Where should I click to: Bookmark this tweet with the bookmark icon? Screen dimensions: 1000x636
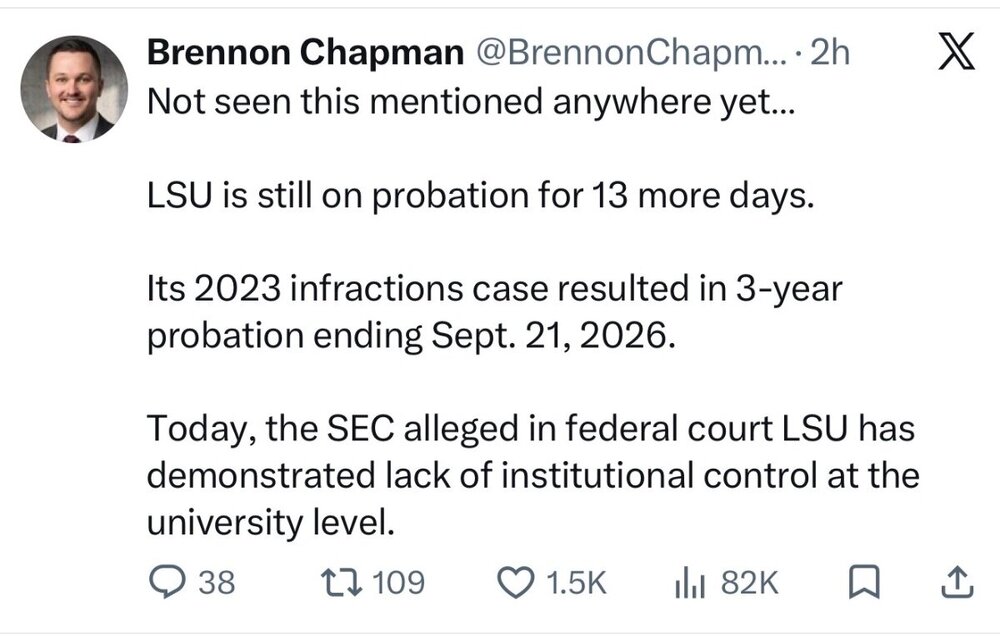[864, 582]
